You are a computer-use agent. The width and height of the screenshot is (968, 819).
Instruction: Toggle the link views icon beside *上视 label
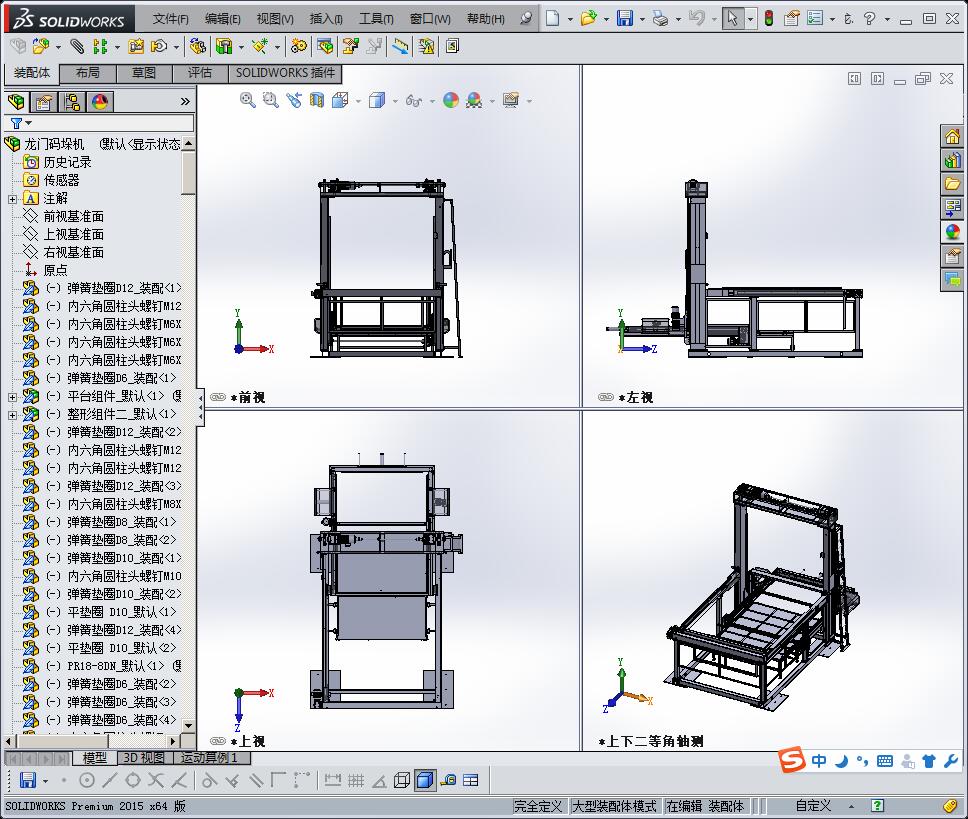coord(218,741)
